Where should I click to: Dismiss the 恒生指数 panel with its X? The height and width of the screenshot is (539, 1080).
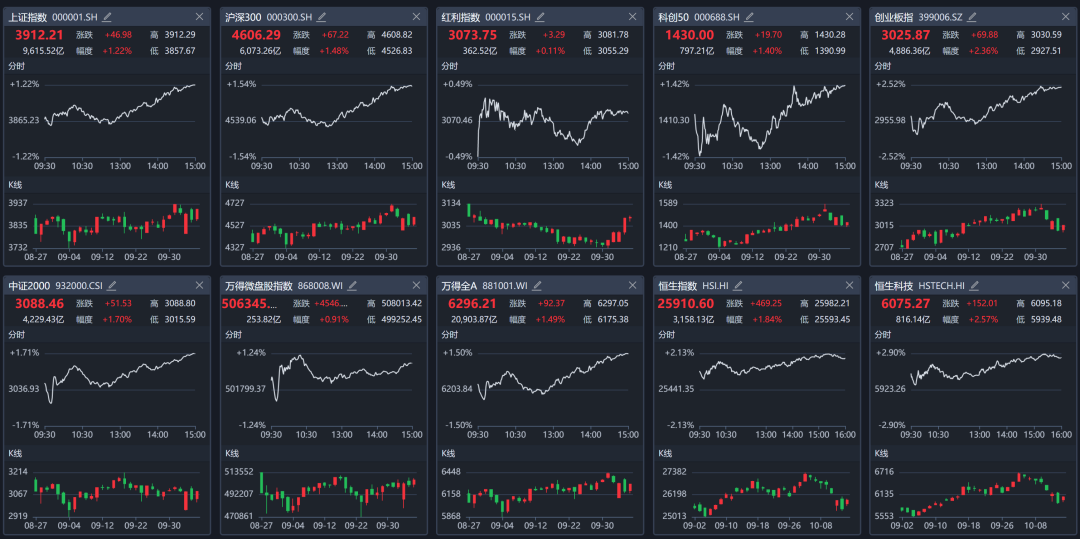847,285
